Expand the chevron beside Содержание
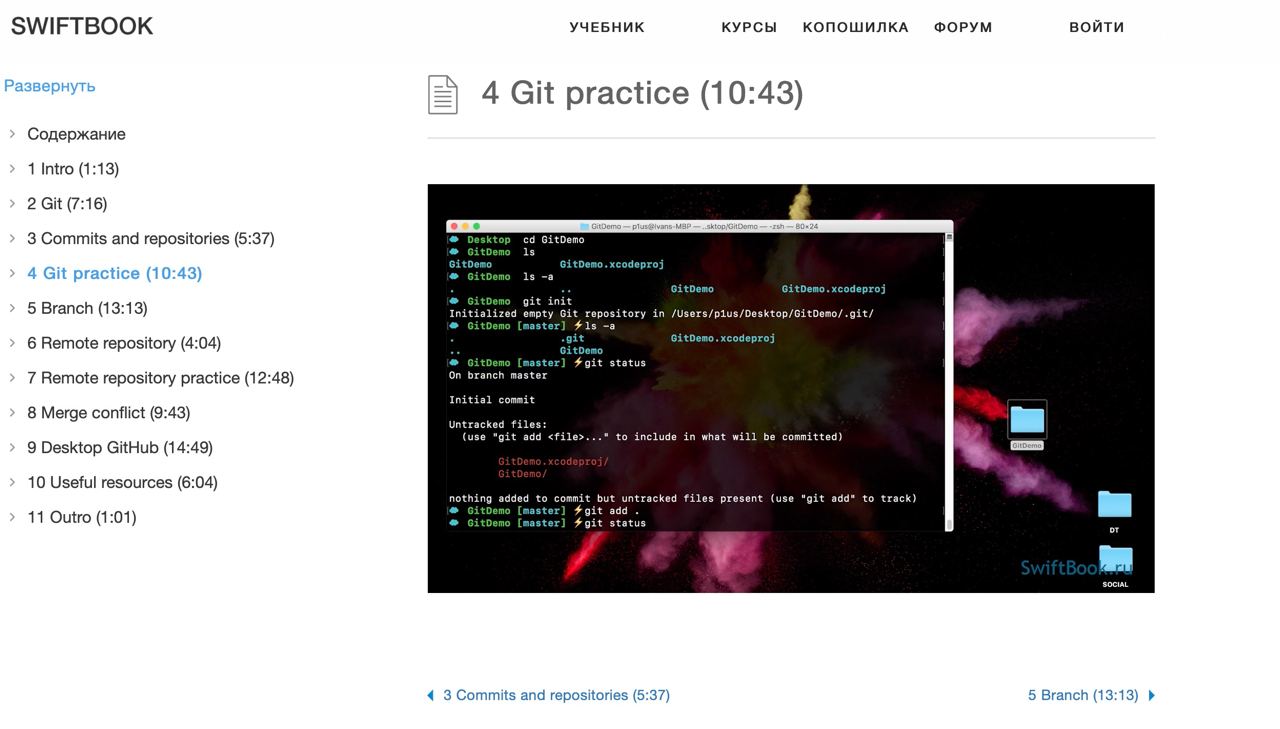 click(12, 133)
